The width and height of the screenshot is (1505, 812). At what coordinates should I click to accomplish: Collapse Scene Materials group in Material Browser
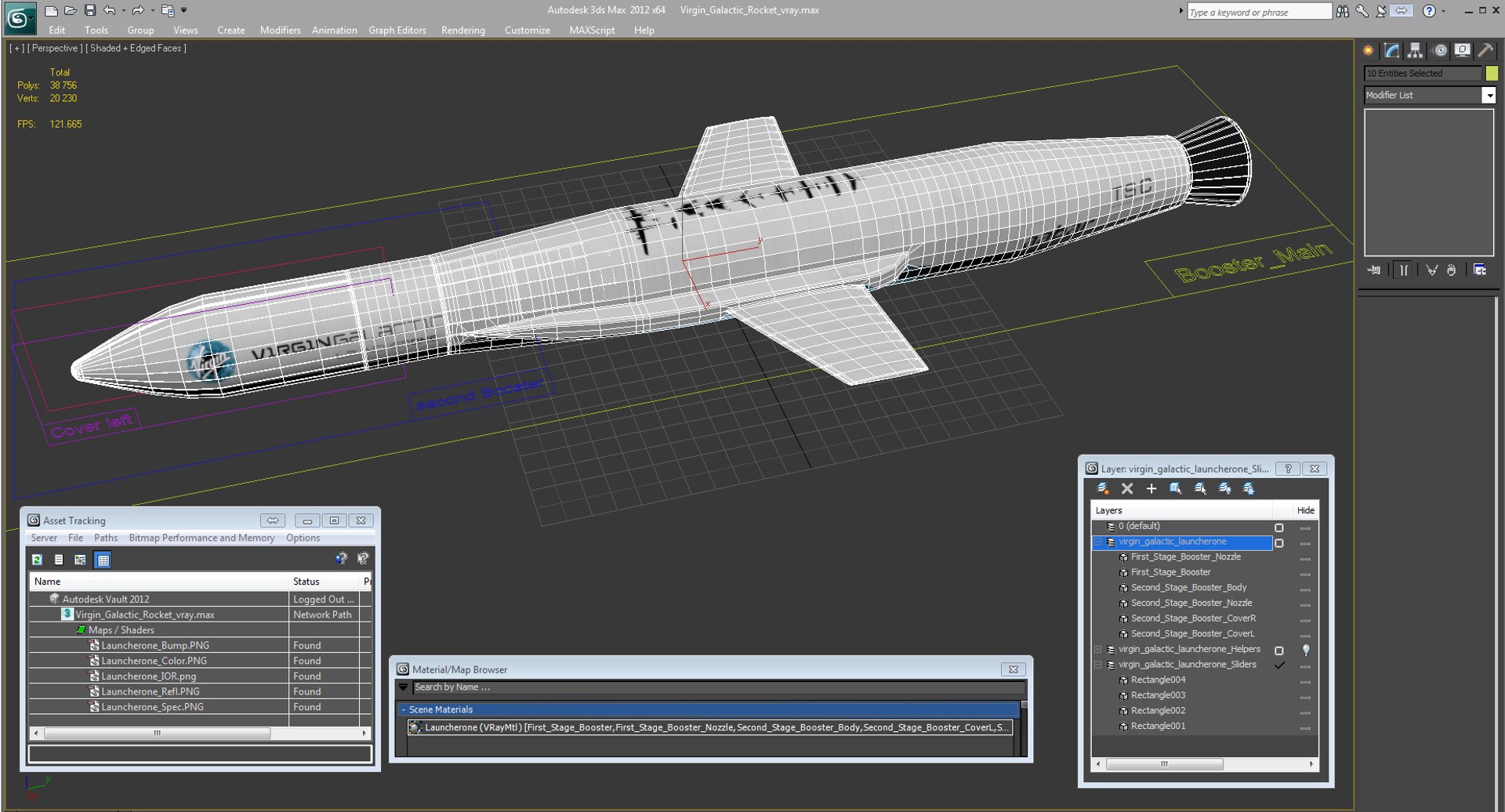[x=404, y=709]
